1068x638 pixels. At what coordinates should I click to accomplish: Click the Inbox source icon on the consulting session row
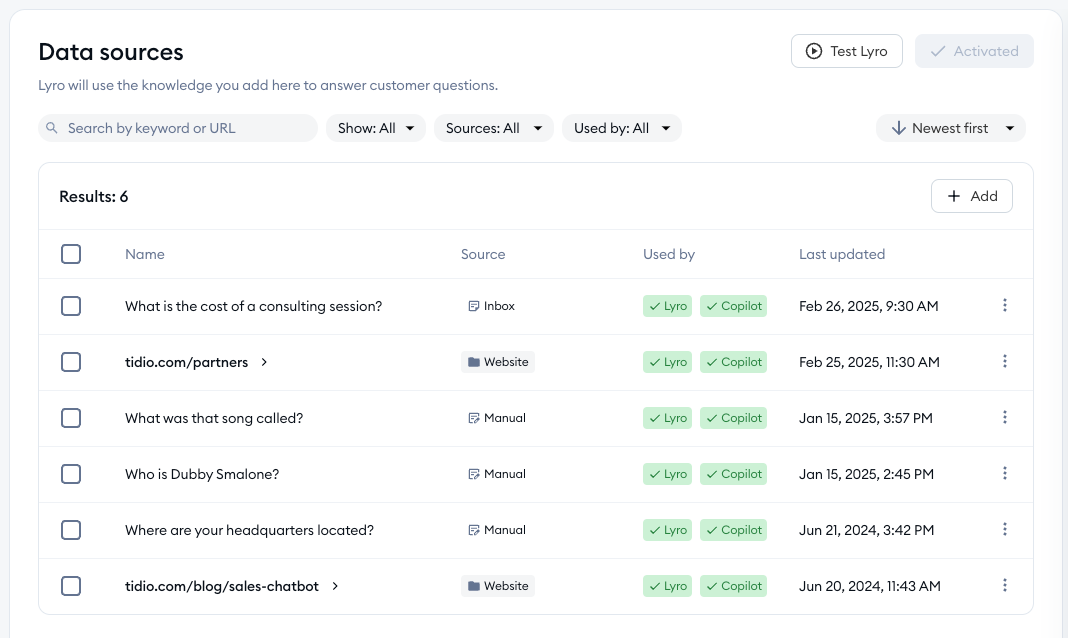(x=475, y=306)
